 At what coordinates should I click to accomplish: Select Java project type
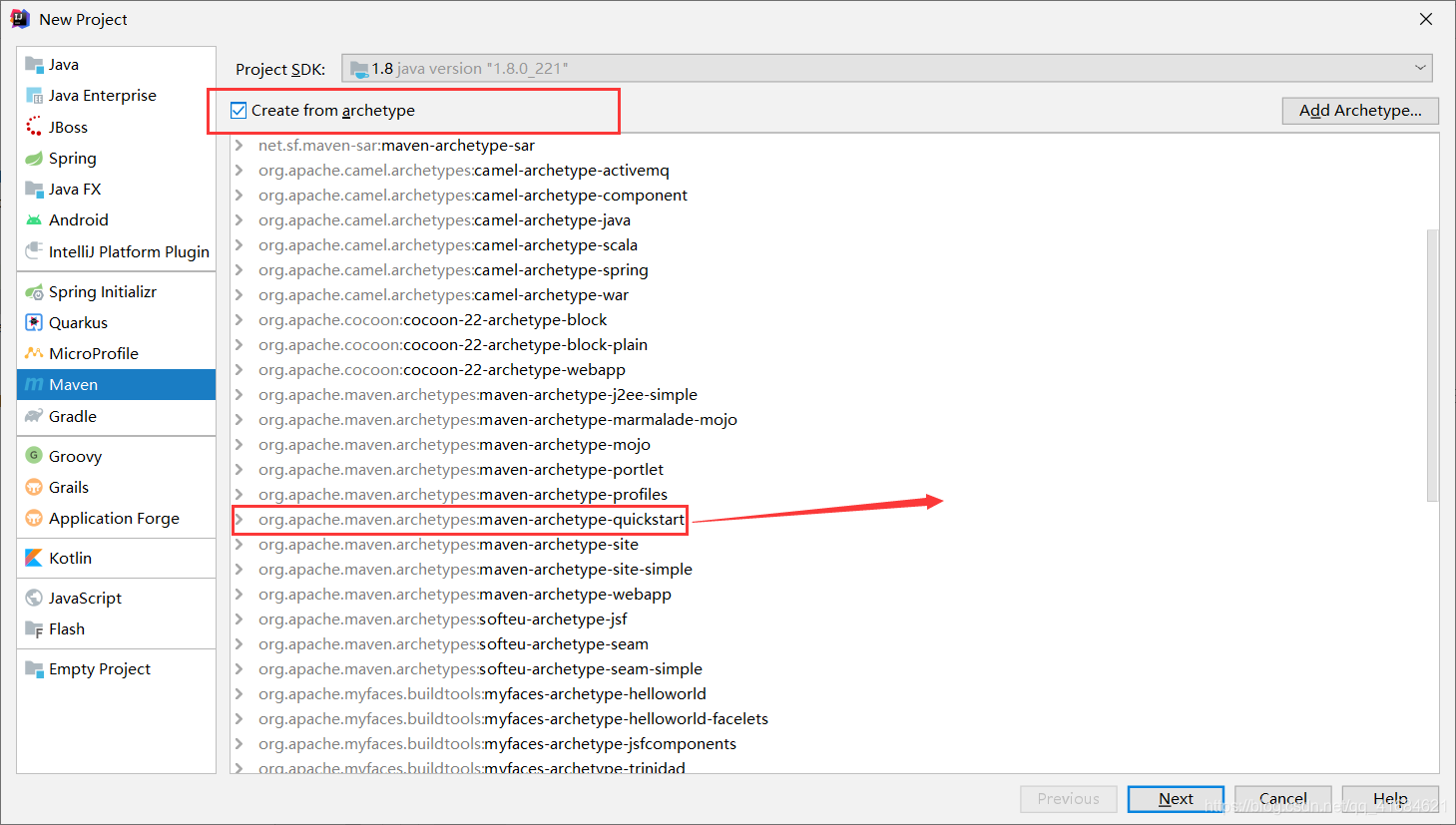116,65
